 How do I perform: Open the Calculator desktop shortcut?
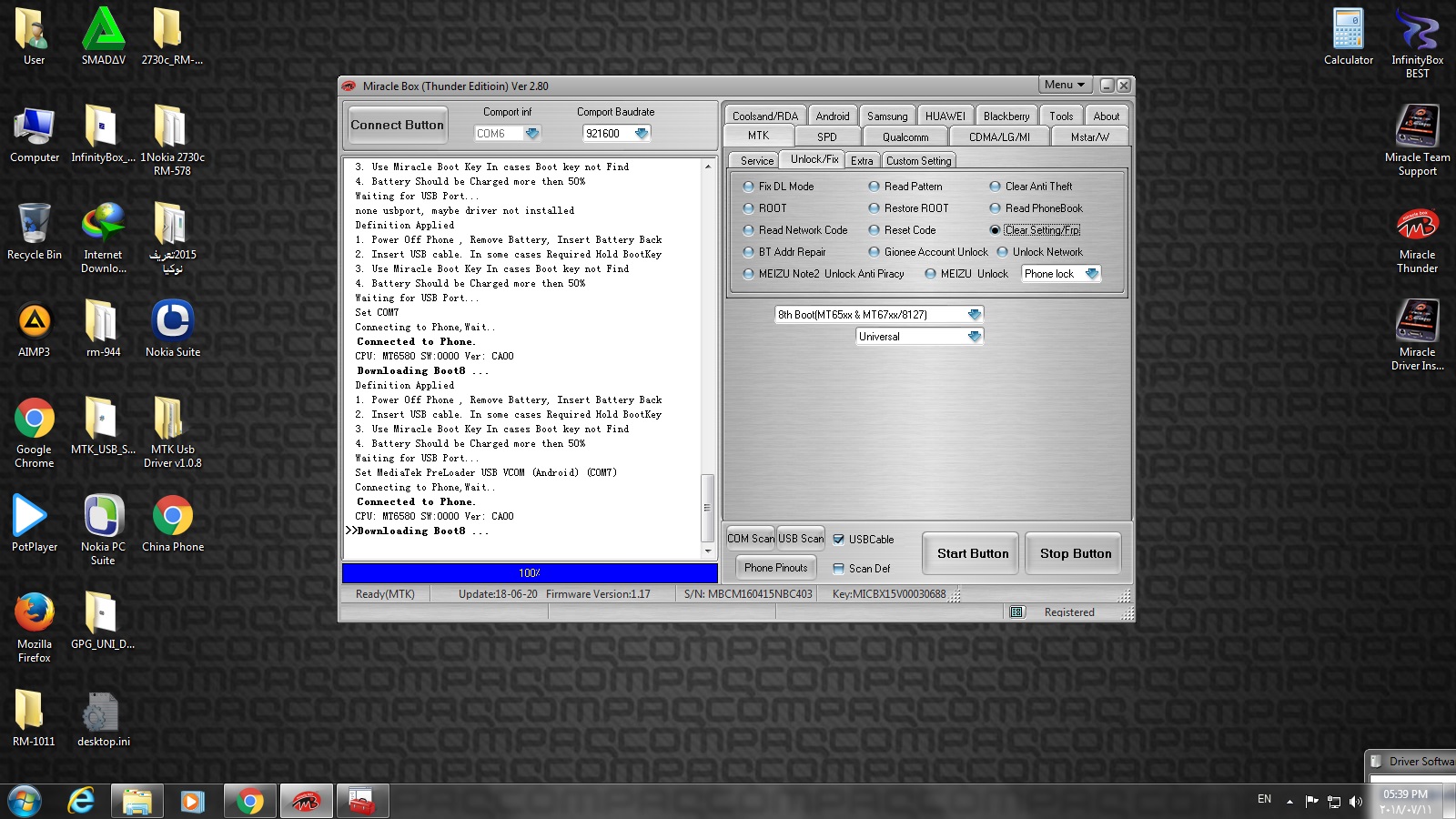1349,36
